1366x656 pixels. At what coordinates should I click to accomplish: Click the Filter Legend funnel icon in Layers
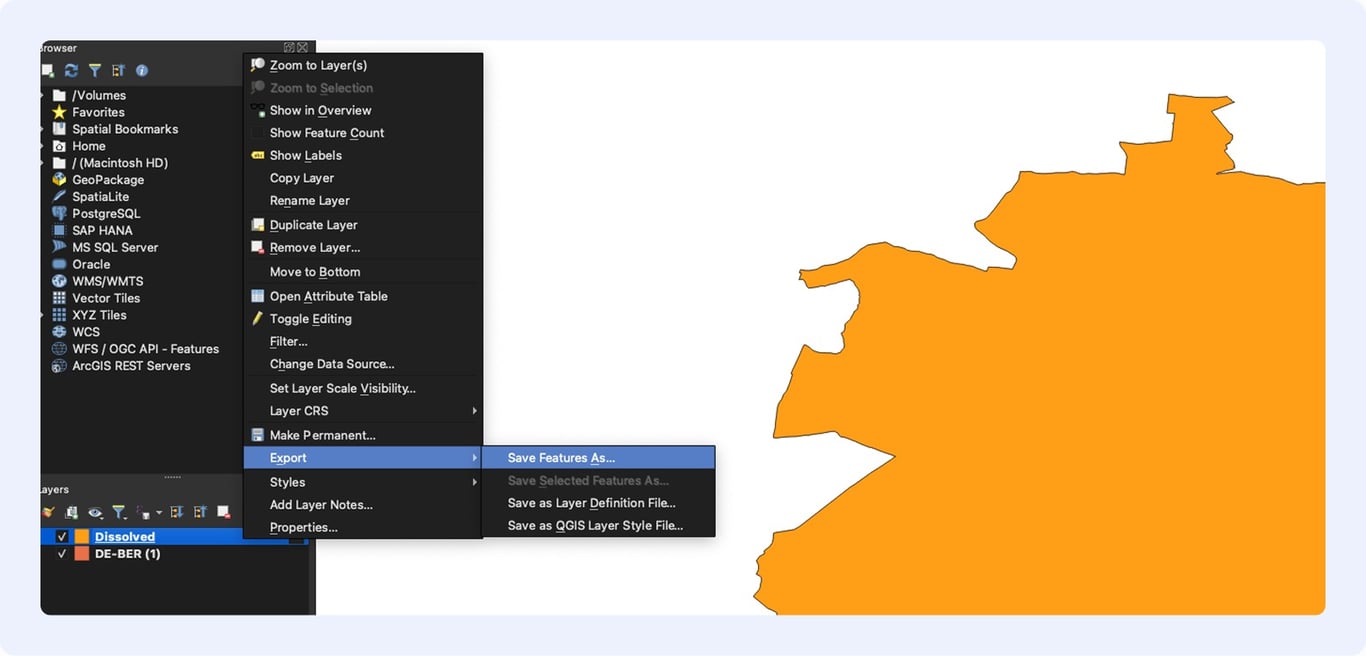pyautogui.click(x=119, y=512)
